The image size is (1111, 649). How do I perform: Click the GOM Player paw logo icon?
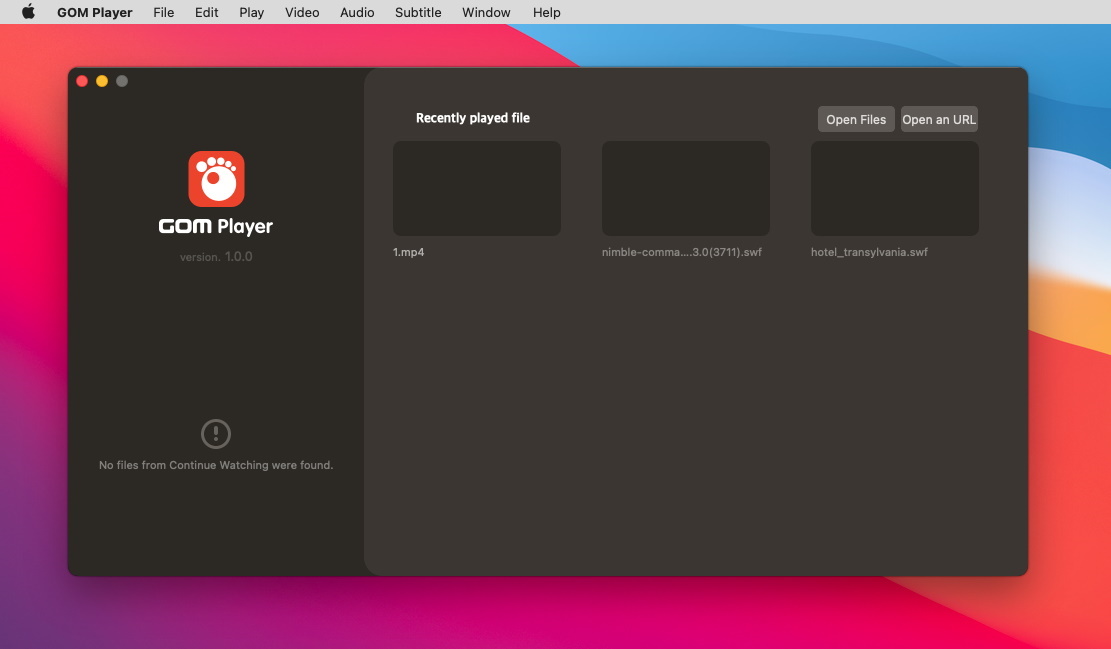click(x=216, y=179)
